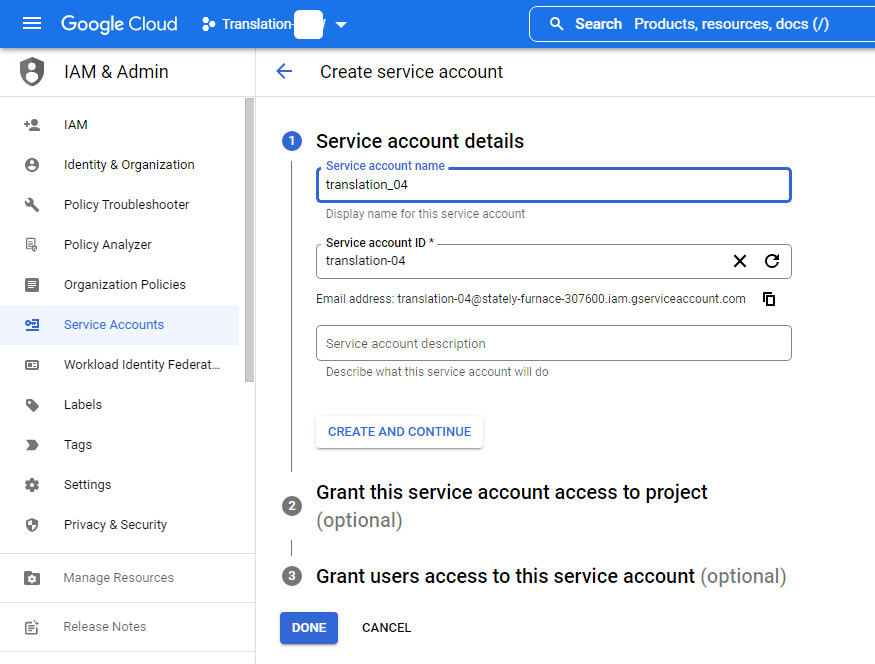Regenerate the Service account ID
Image resolution: width=875 pixels, height=664 pixels.
point(772,261)
